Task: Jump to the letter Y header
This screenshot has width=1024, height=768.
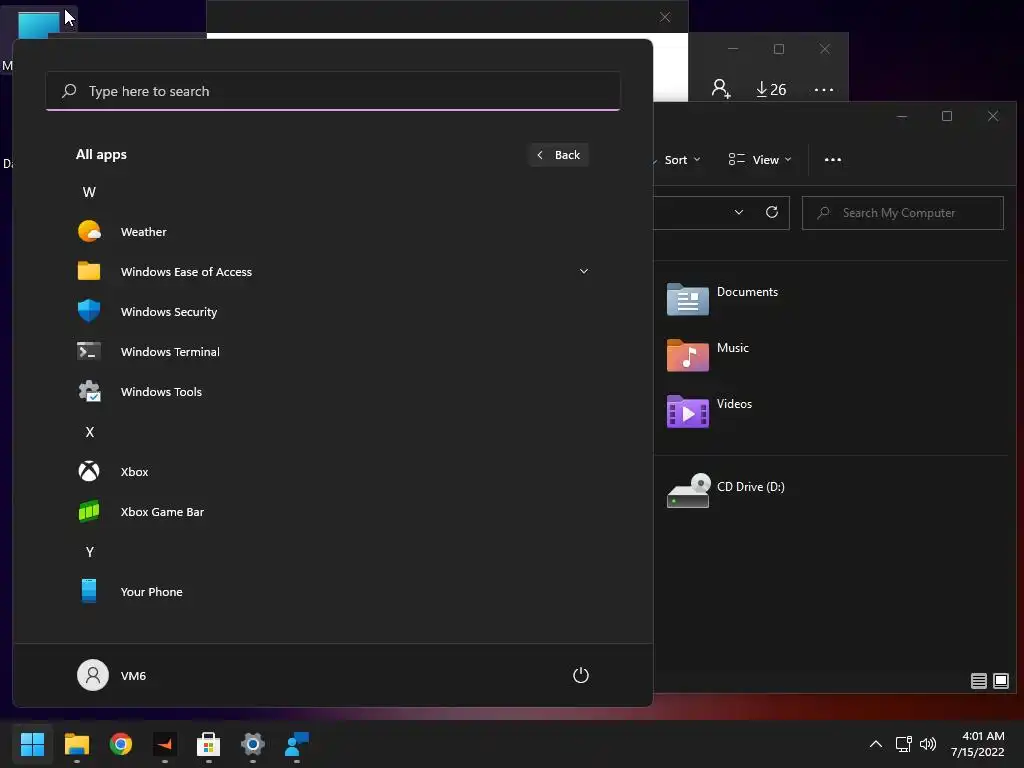Action: 89,552
